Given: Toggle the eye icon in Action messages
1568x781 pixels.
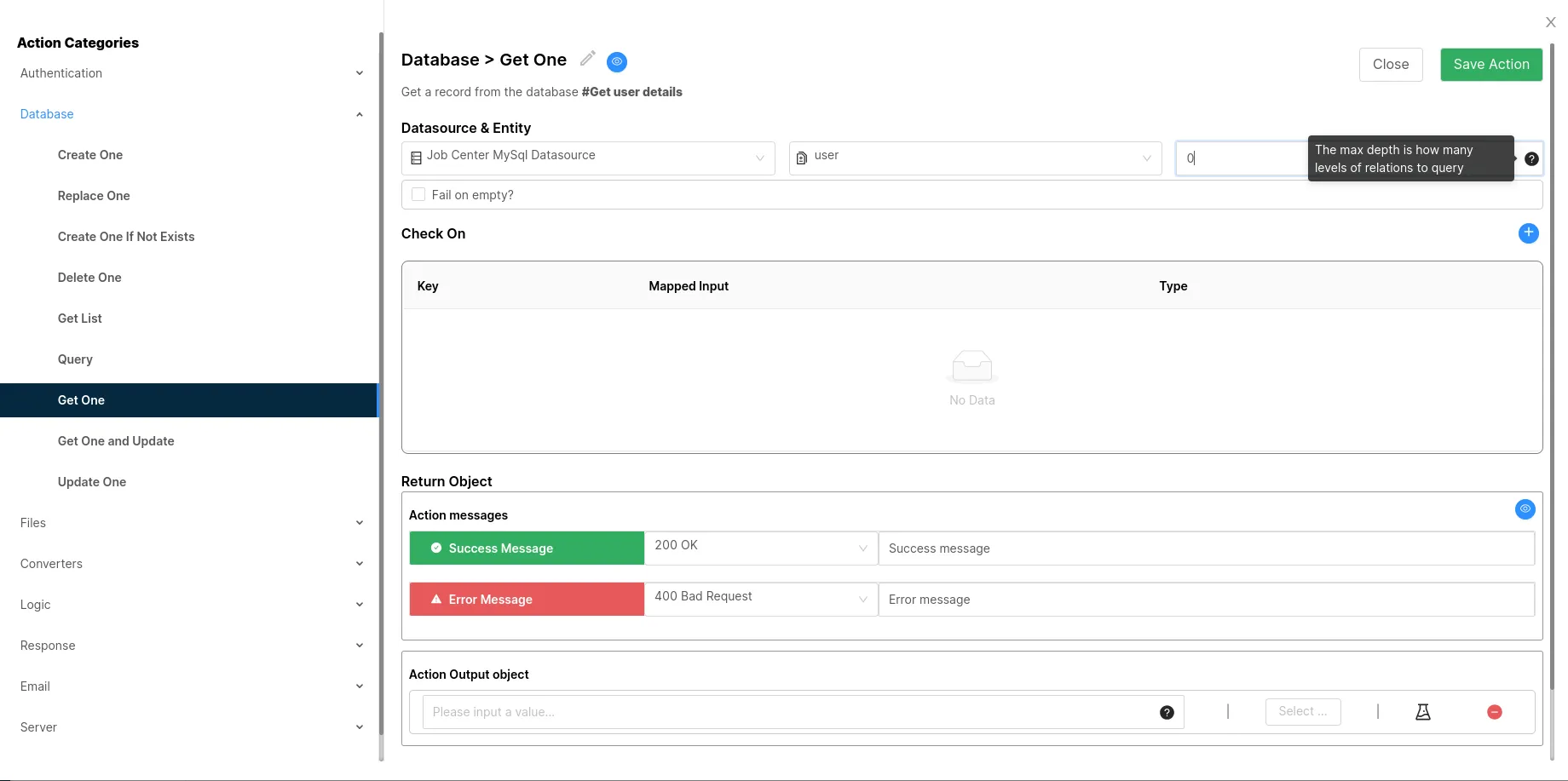Looking at the screenshot, I should click(x=1525, y=509).
